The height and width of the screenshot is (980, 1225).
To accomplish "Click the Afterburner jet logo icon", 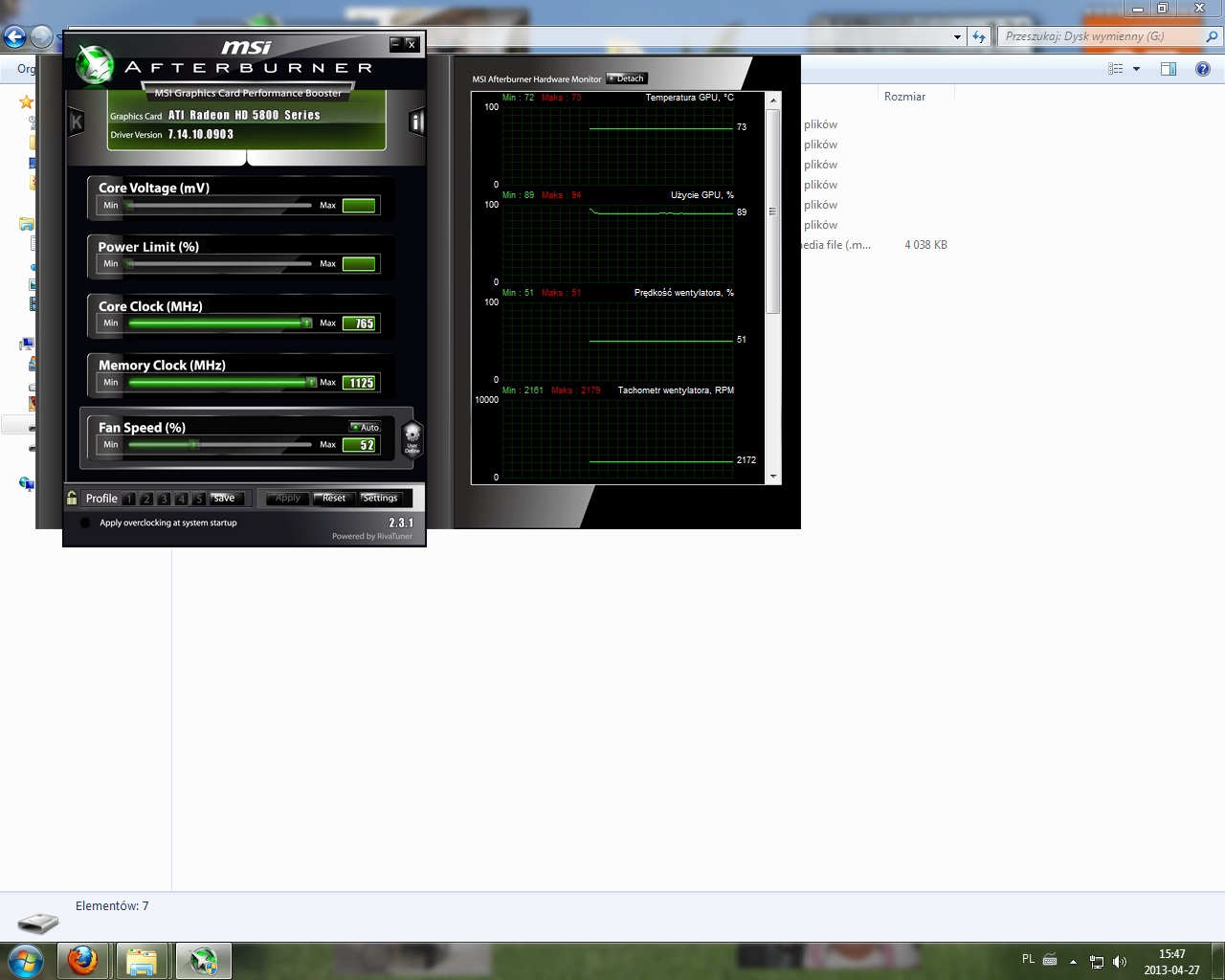I will pos(95,63).
